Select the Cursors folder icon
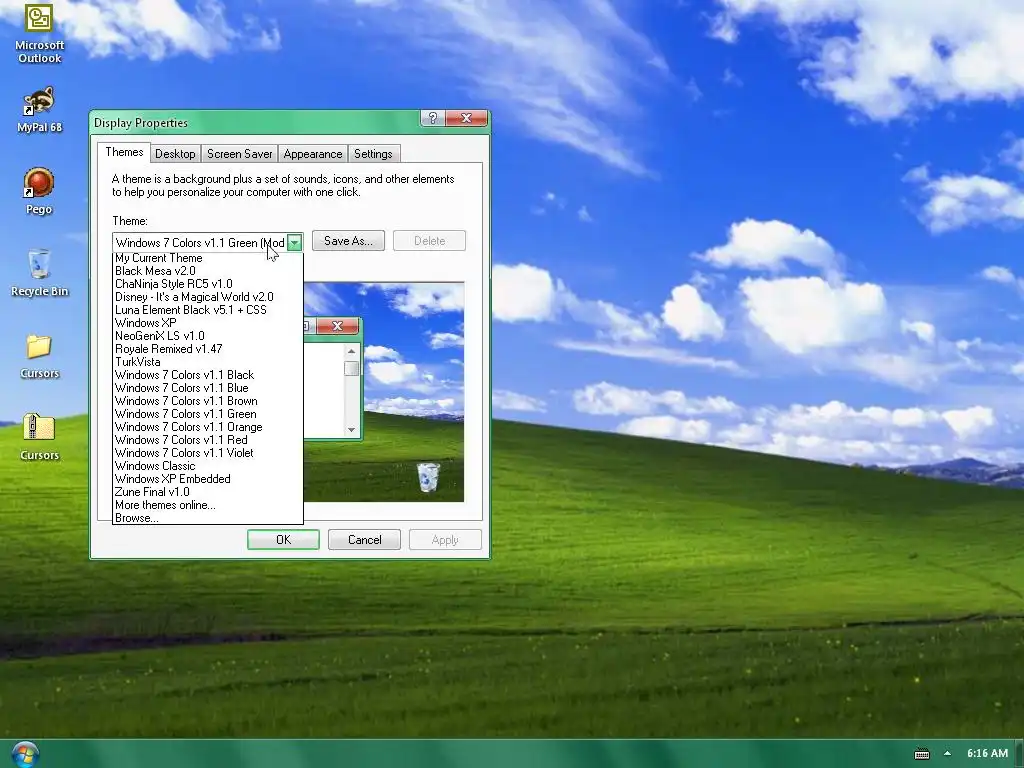This screenshot has width=1024, height=768. click(x=39, y=356)
